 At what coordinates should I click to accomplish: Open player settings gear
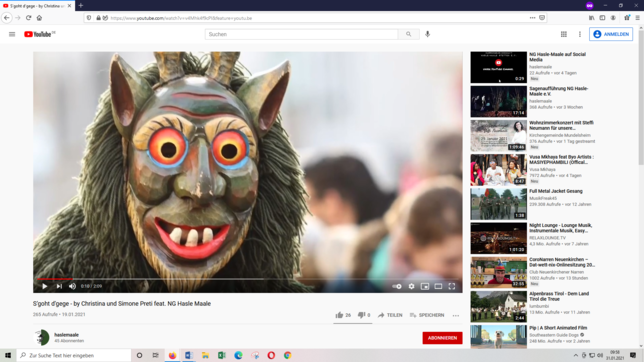(411, 286)
